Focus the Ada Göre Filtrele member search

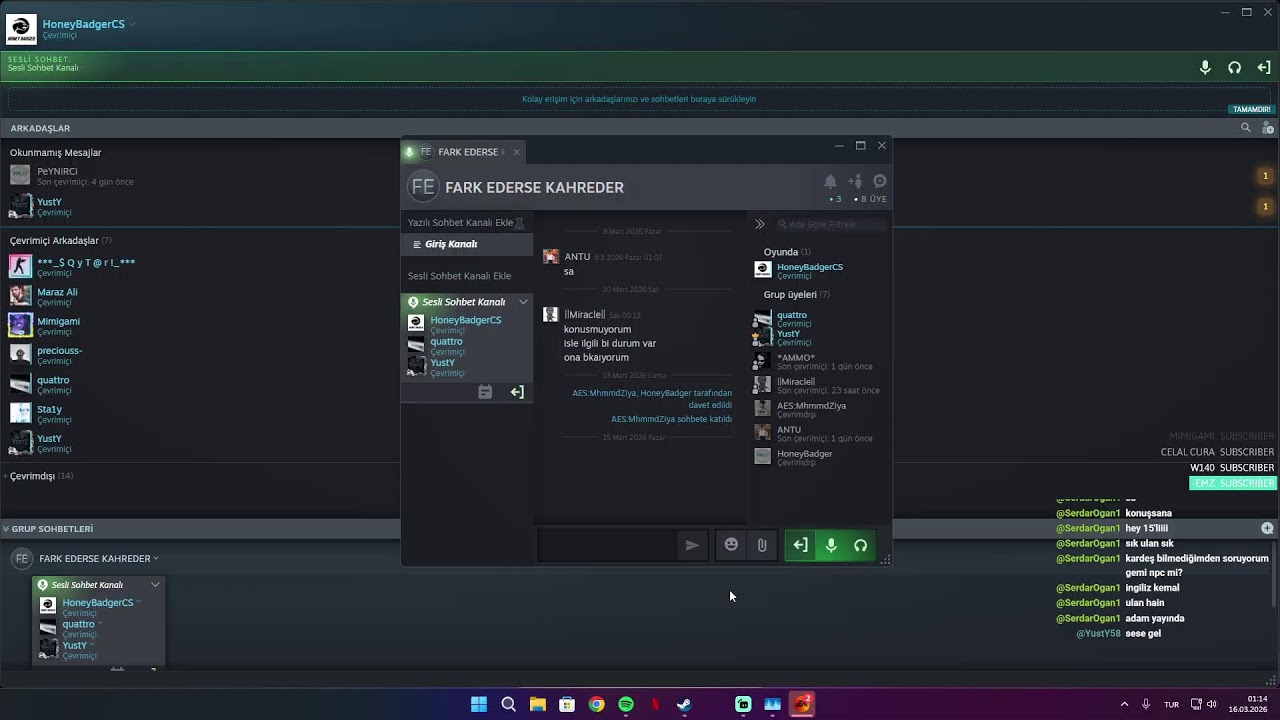click(831, 224)
